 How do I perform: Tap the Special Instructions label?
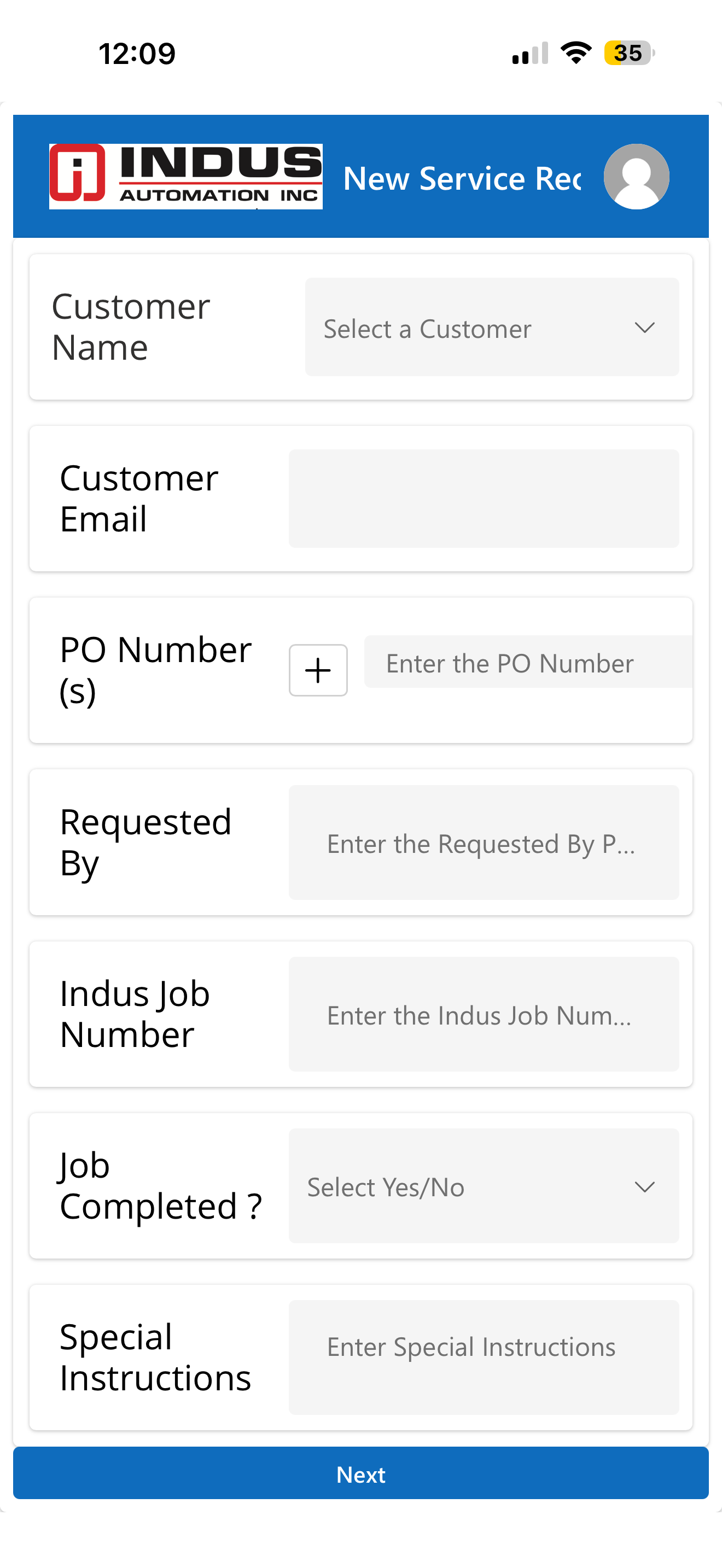[155, 1358]
